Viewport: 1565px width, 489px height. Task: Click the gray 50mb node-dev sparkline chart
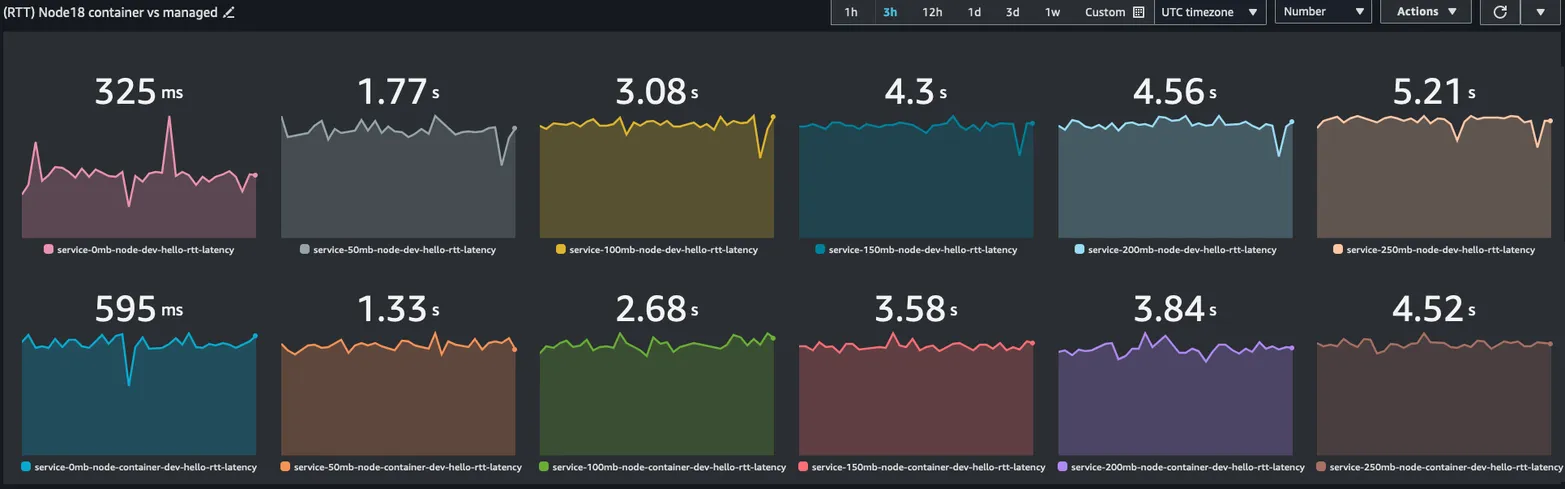(398, 177)
